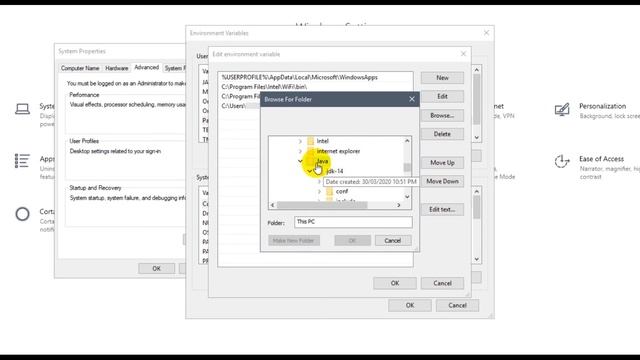Cancel the Browse For Folder dialog
Viewport: 640px width, 360px height.
[x=393, y=240]
